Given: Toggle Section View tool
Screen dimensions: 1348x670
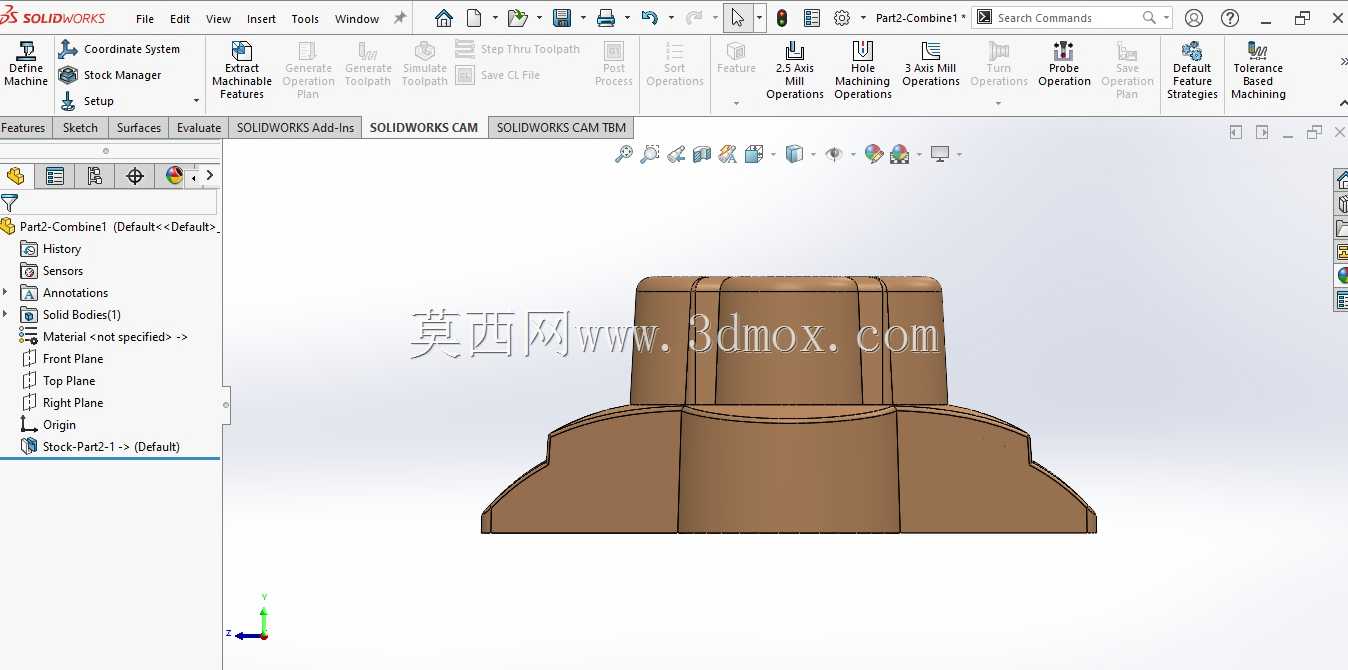Looking at the screenshot, I should point(702,154).
